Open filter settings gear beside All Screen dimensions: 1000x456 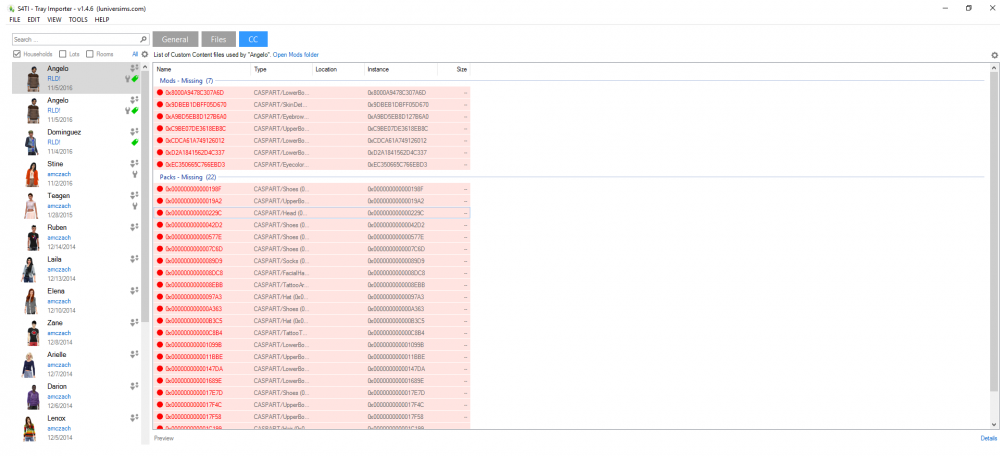click(x=145, y=54)
